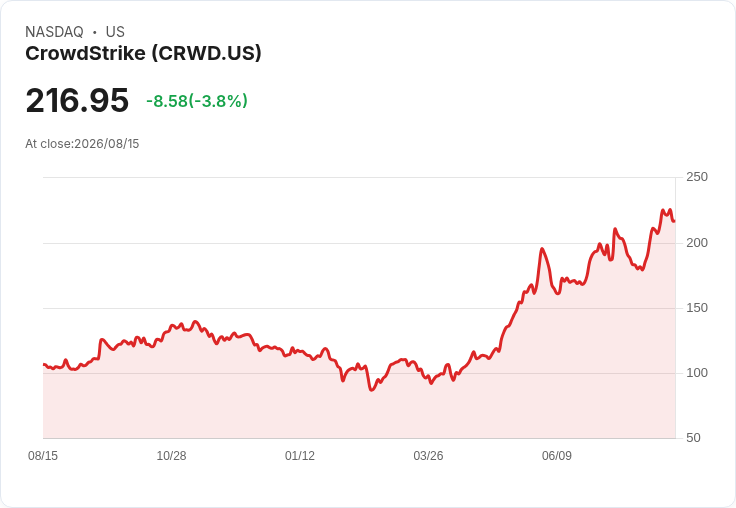Click the US market label
The width and height of the screenshot is (736, 508).
pyautogui.click(x=115, y=32)
